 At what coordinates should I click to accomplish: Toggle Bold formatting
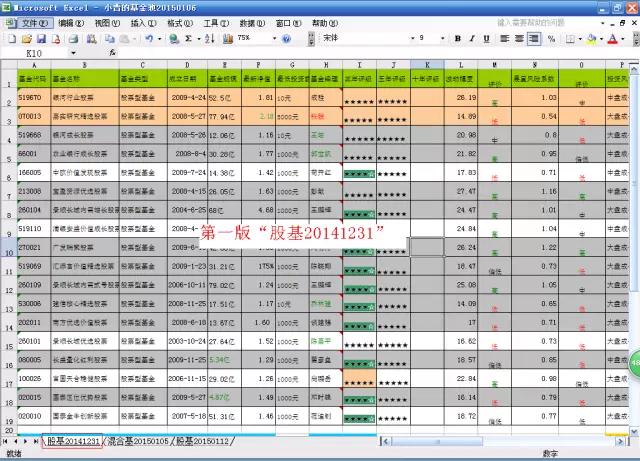[x=458, y=39]
